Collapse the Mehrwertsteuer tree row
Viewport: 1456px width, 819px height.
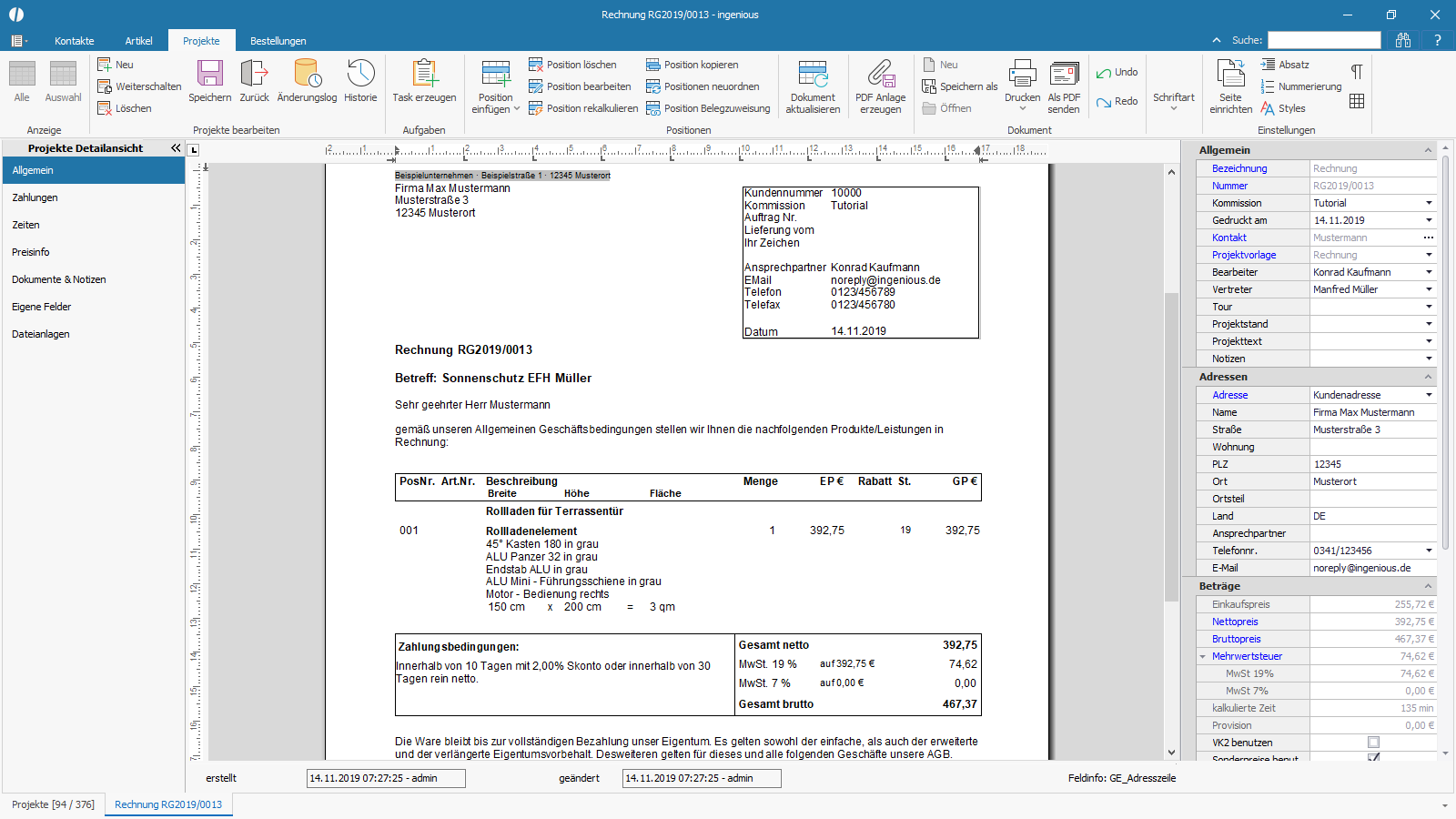click(1202, 656)
